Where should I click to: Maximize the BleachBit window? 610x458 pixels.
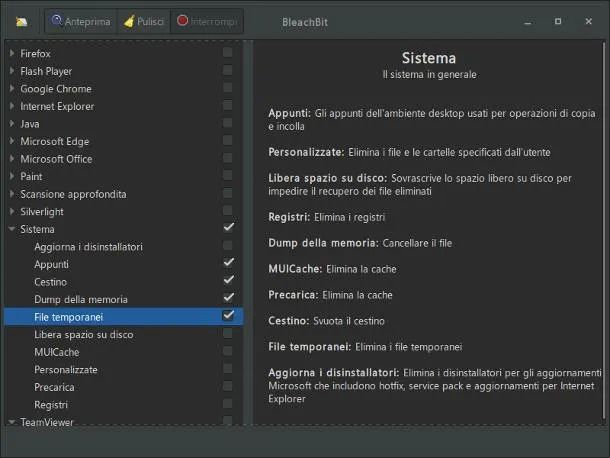tap(558, 21)
